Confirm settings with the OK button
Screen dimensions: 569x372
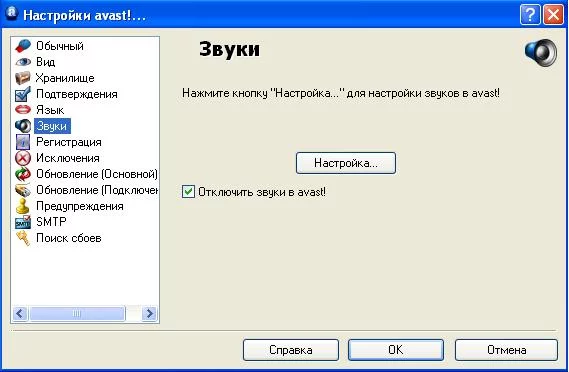pyautogui.click(x=396, y=350)
